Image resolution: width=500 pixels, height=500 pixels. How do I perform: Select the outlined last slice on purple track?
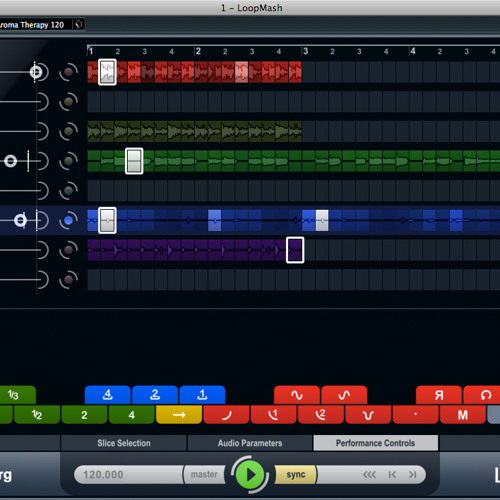[295, 250]
